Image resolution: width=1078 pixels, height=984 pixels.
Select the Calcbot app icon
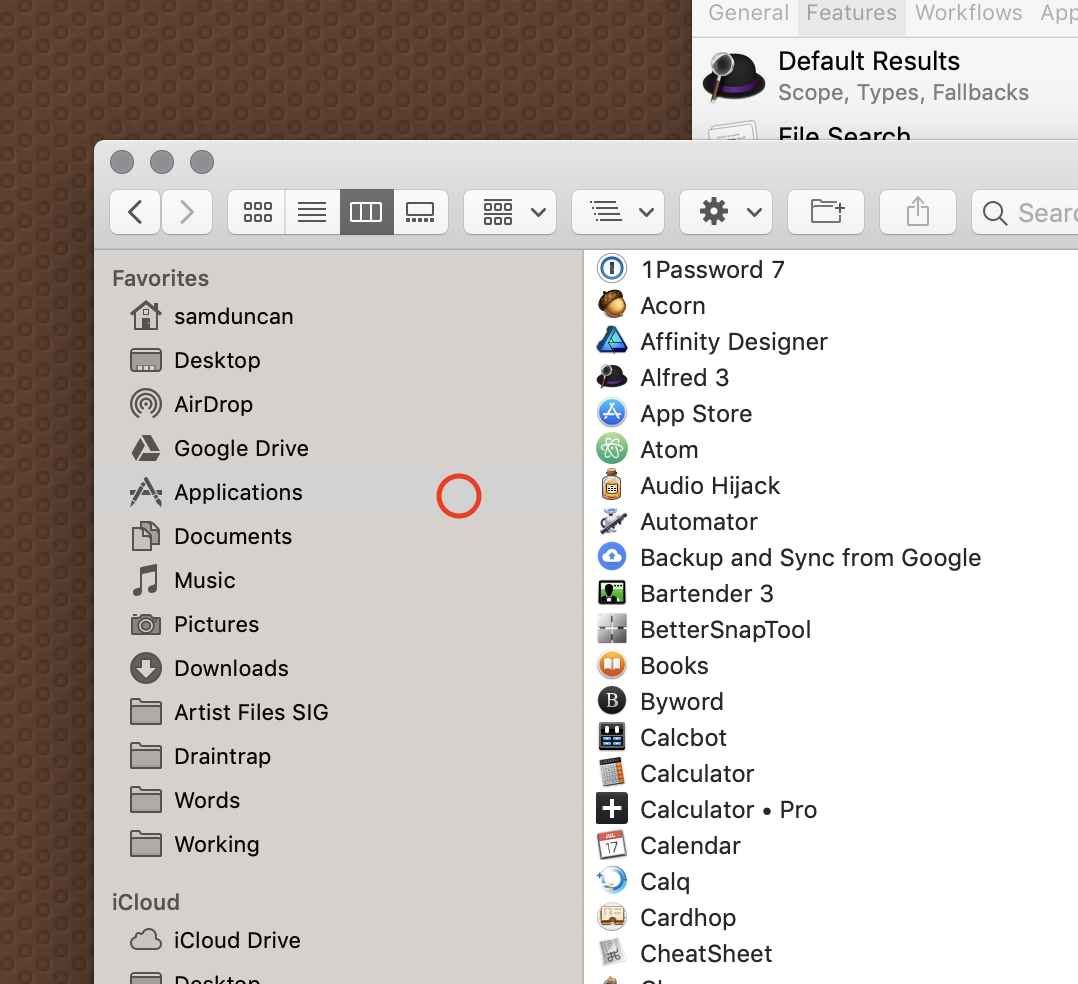[612, 737]
